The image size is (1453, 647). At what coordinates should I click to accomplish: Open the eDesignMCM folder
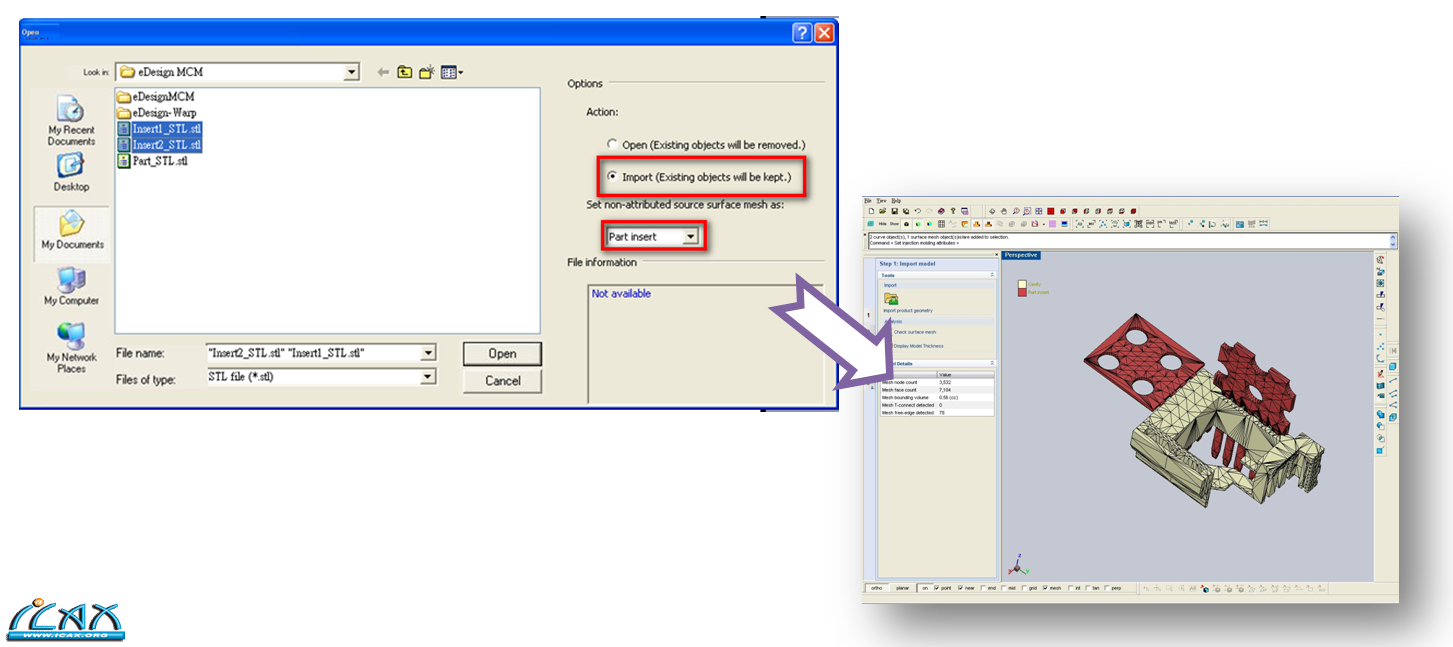pyautogui.click(x=156, y=97)
